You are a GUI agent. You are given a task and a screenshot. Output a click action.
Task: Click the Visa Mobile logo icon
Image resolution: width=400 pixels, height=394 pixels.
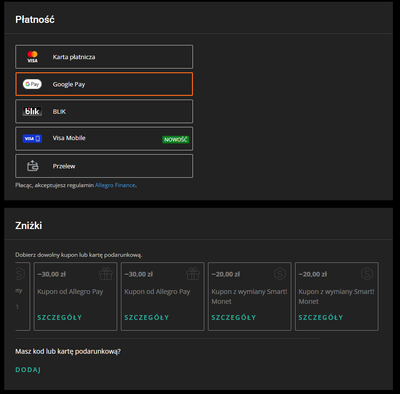[32, 138]
